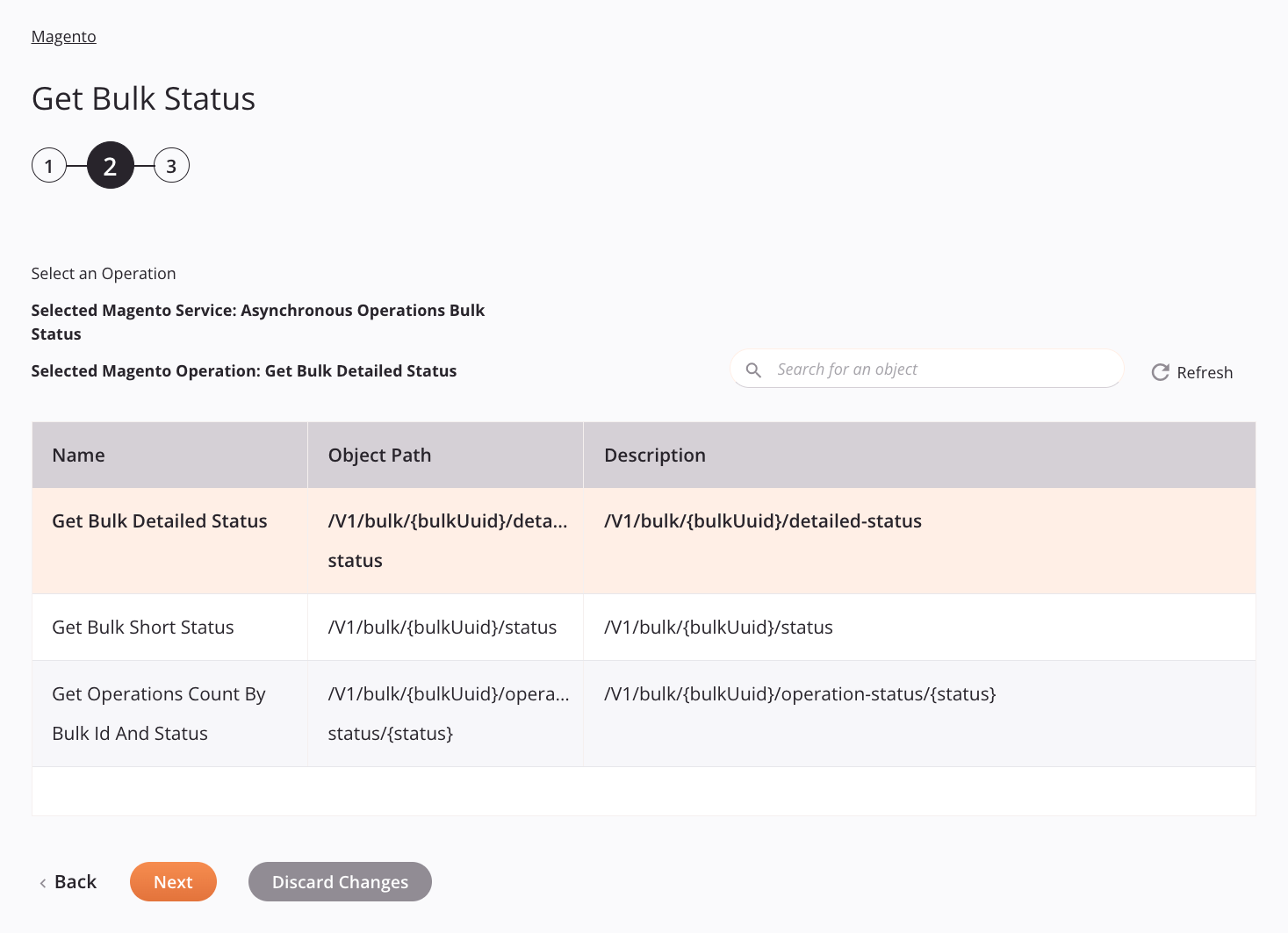Click the detailed-status description cell
Viewport: 1288px width, 933px height.
[919, 541]
